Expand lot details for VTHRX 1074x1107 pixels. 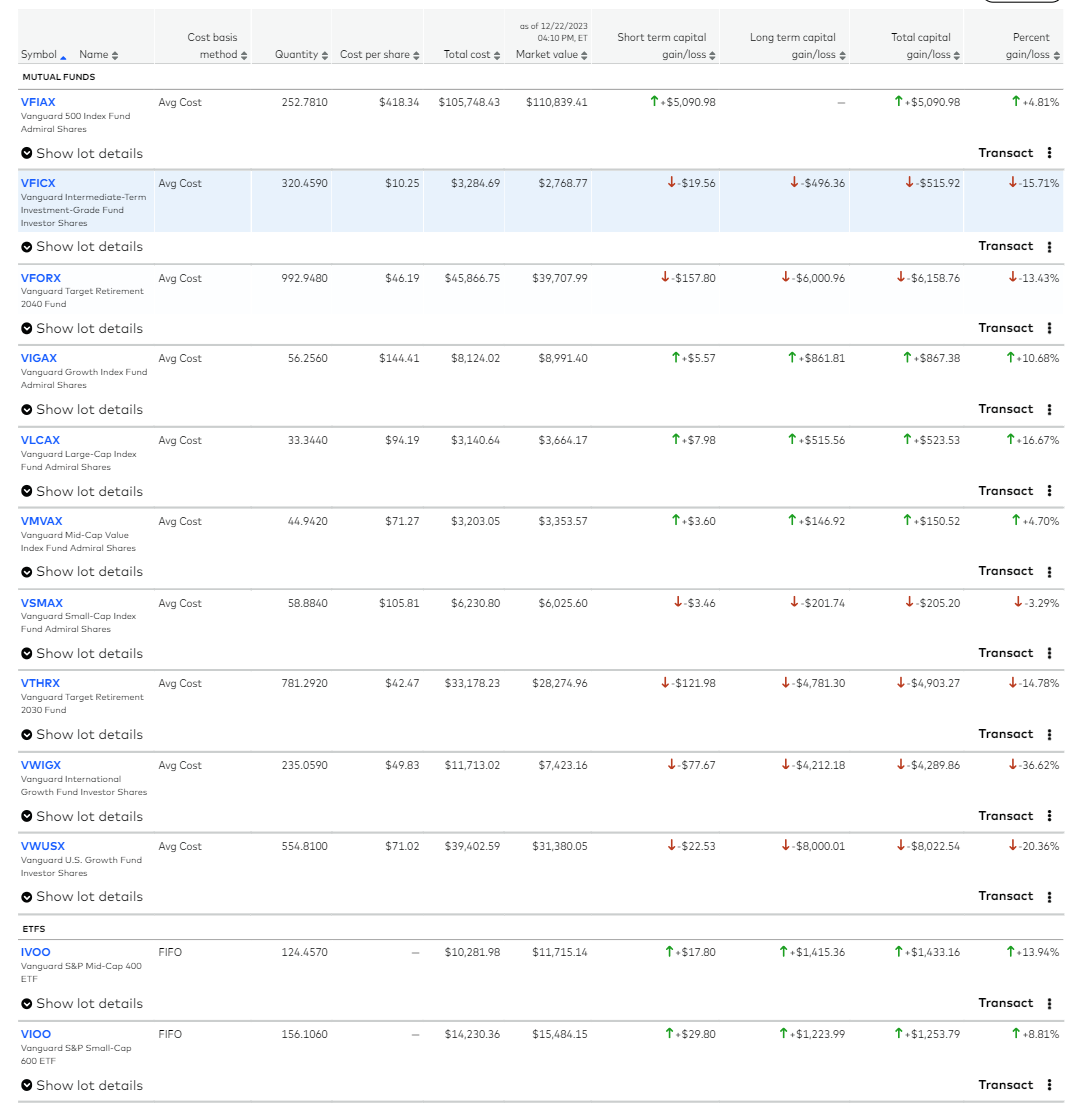(82, 734)
